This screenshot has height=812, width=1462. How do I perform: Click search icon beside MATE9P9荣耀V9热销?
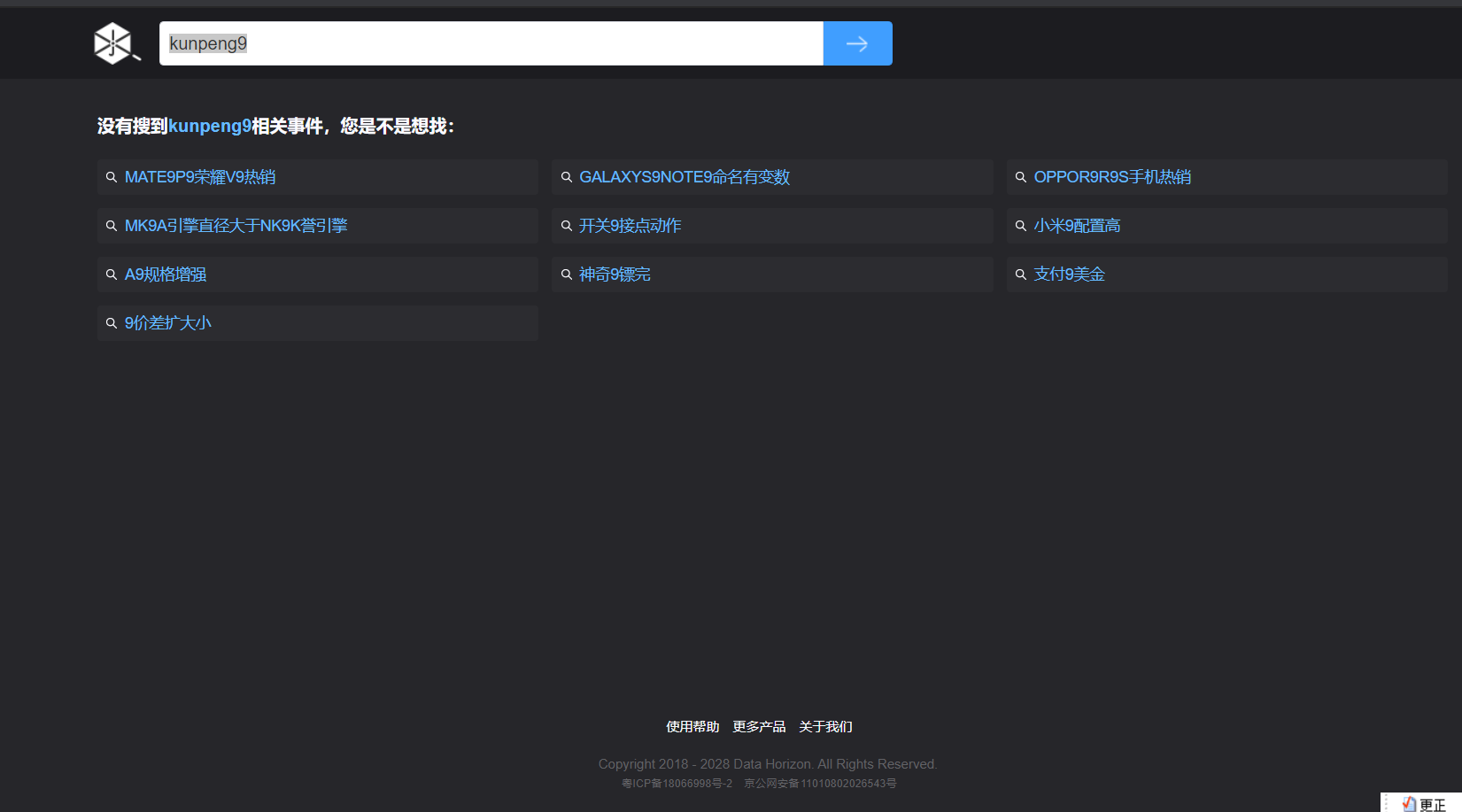112,177
